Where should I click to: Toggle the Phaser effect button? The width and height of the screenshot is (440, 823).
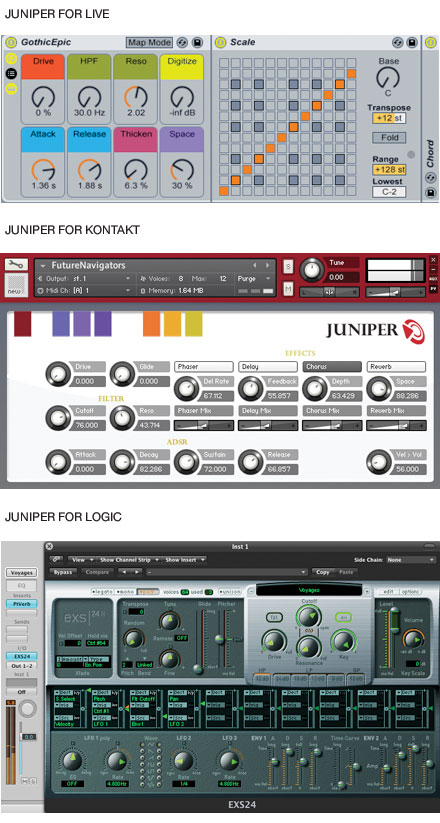tap(204, 366)
